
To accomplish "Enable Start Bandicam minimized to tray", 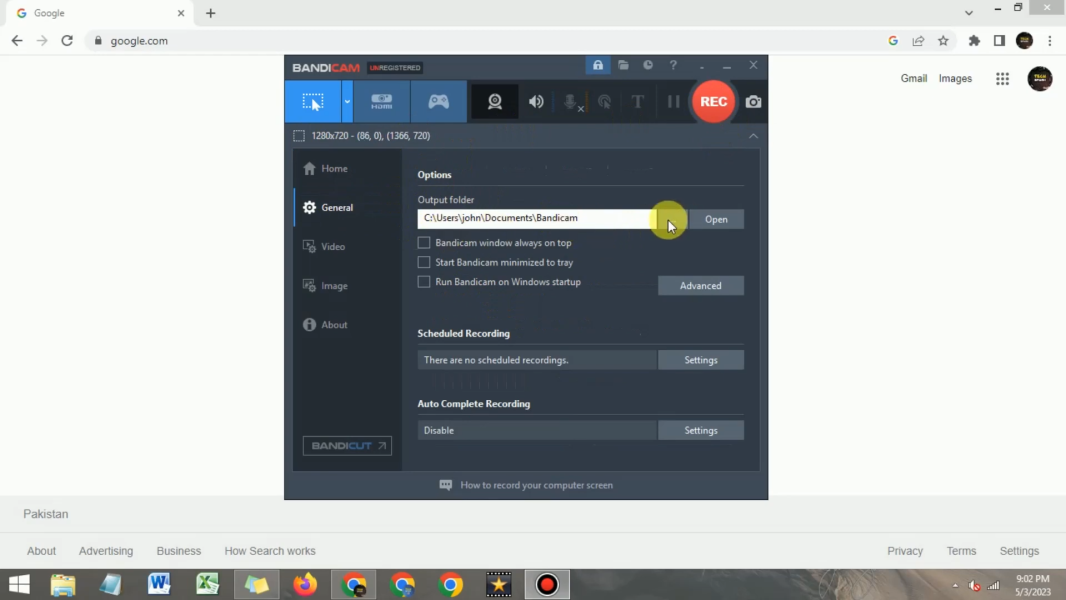I will [424, 262].
